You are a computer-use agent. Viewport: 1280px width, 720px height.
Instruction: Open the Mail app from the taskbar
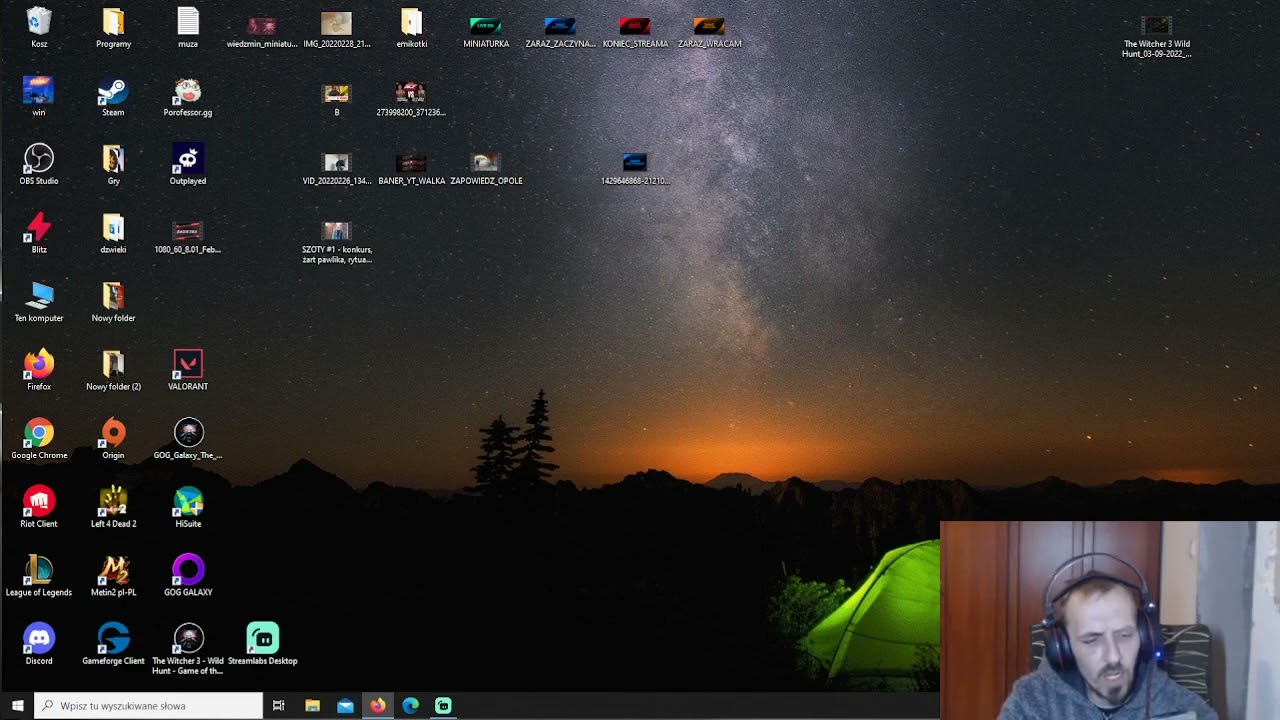[345, 706]
